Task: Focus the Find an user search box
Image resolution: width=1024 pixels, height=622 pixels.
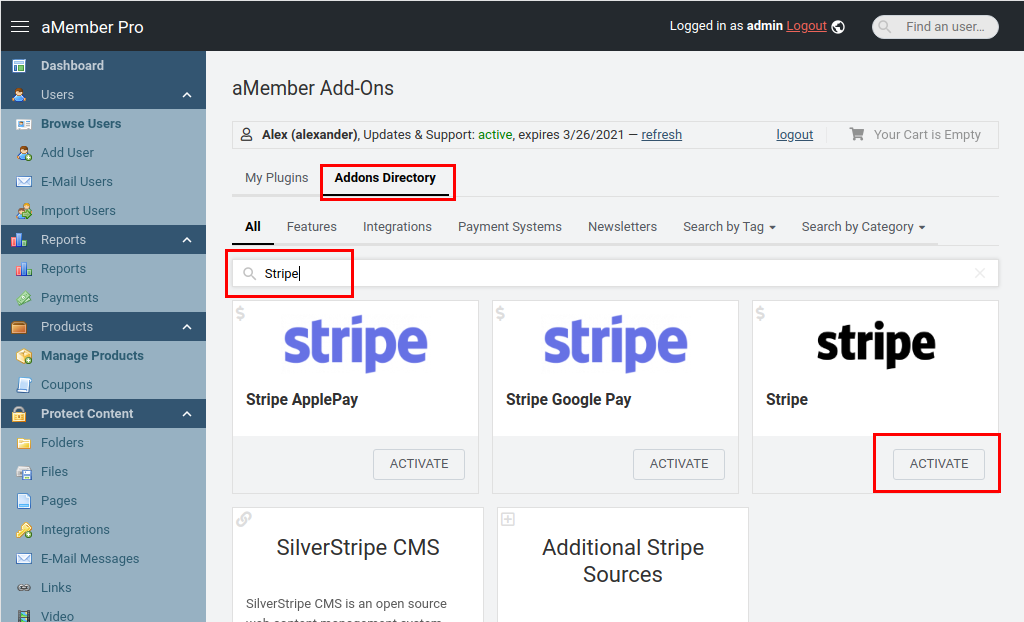Action: point(944,27)
